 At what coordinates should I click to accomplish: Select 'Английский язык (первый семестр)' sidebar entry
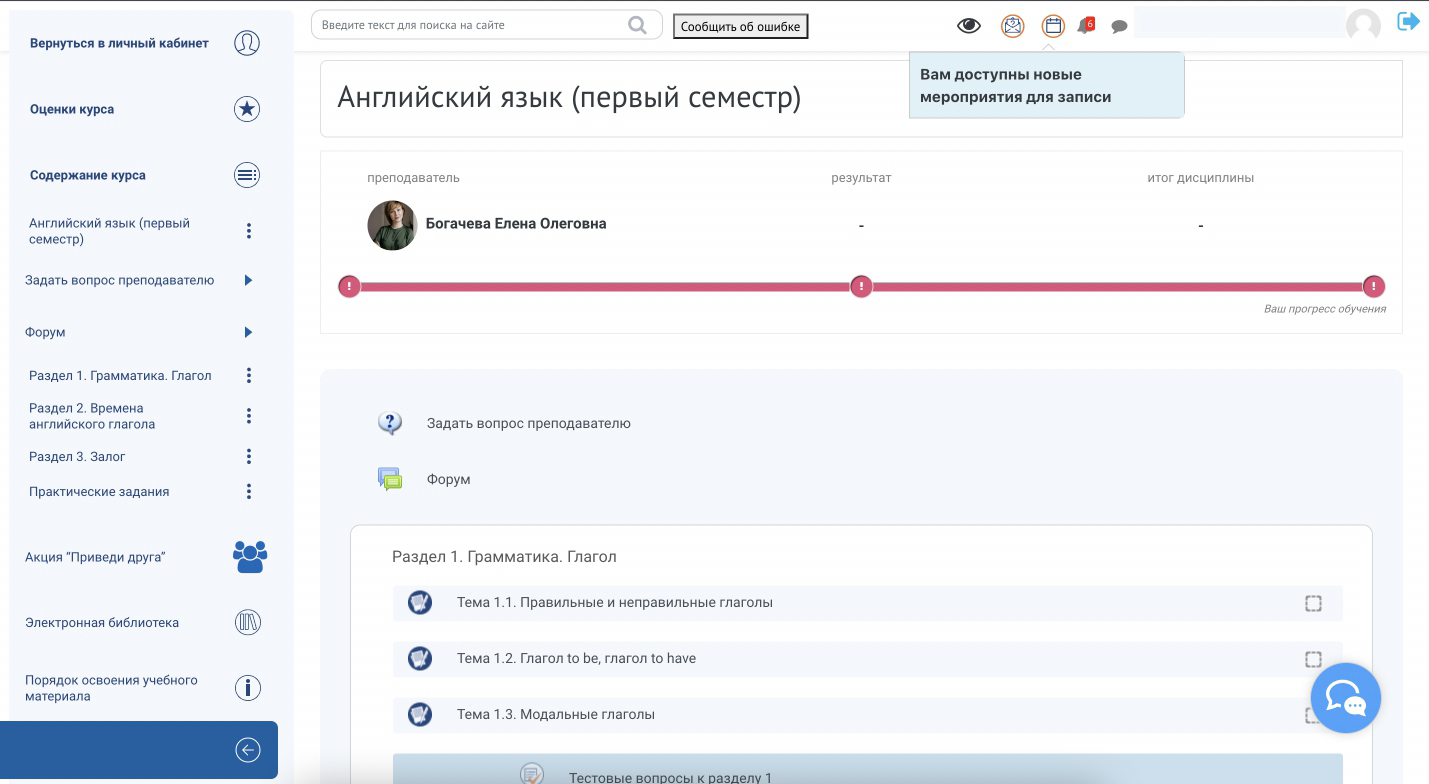point(109,231)
